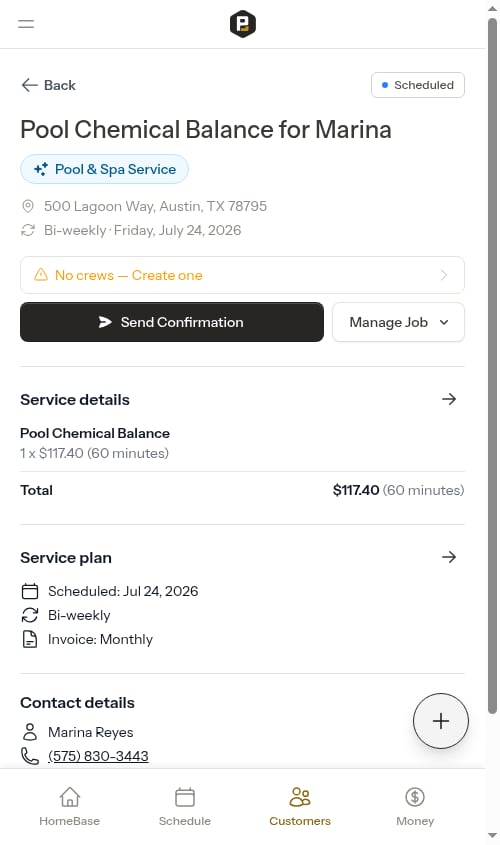The image size is (500, 845).
Task: Click the paper plane send icon
Action: click(x=105, y=322)
